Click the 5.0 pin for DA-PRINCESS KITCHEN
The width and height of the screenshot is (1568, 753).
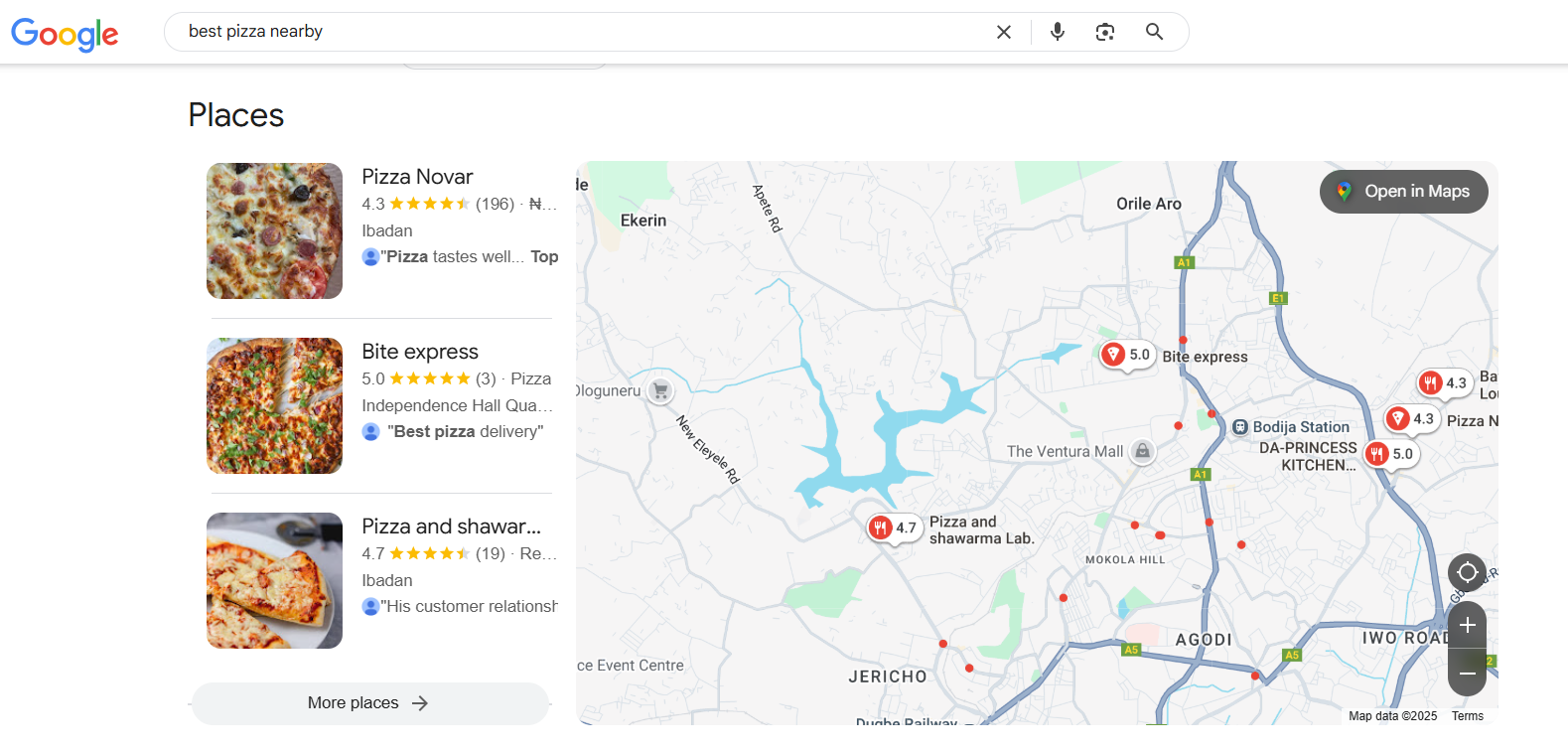coord(1390,454)
